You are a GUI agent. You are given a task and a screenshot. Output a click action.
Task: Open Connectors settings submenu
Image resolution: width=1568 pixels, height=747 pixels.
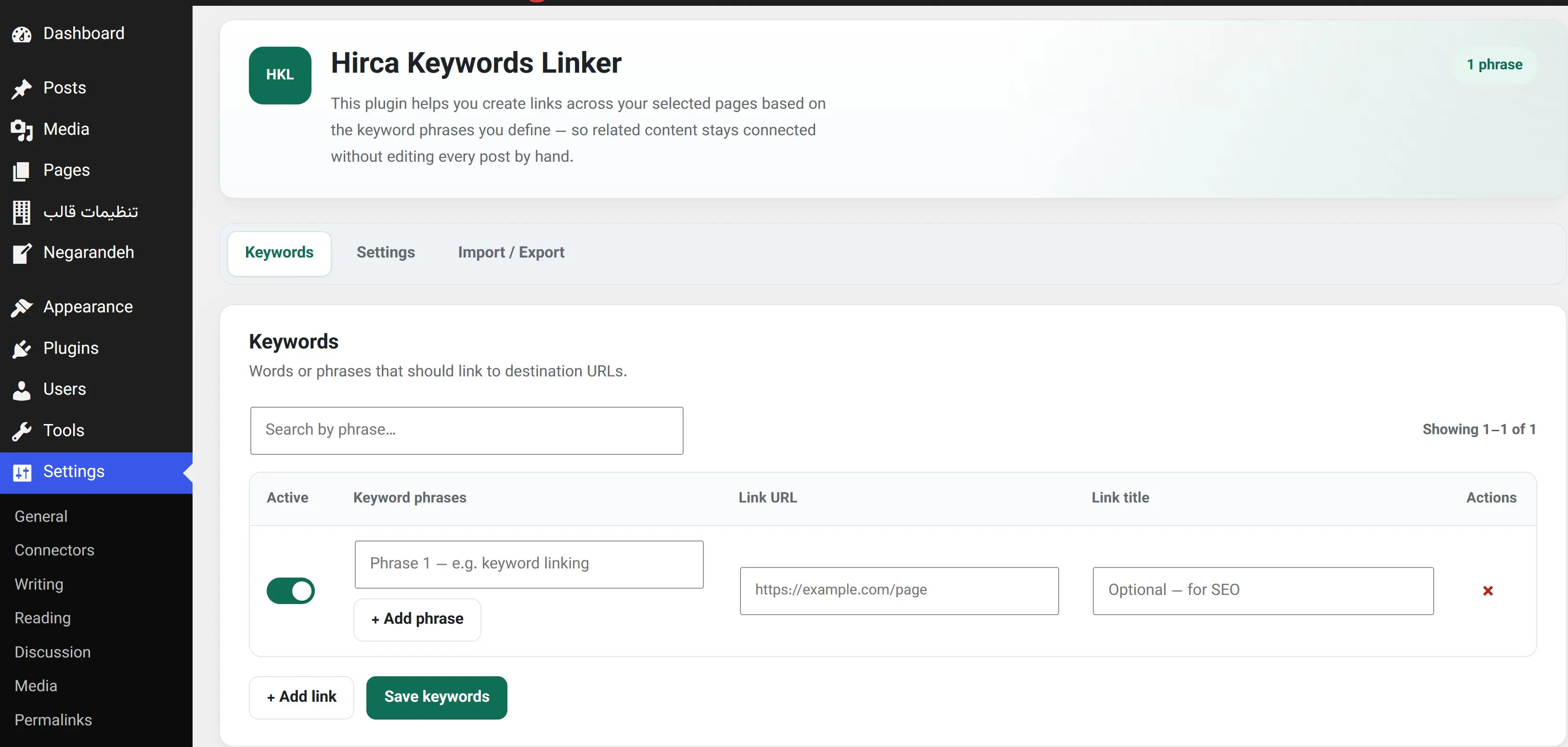click(x=54, y=550)
